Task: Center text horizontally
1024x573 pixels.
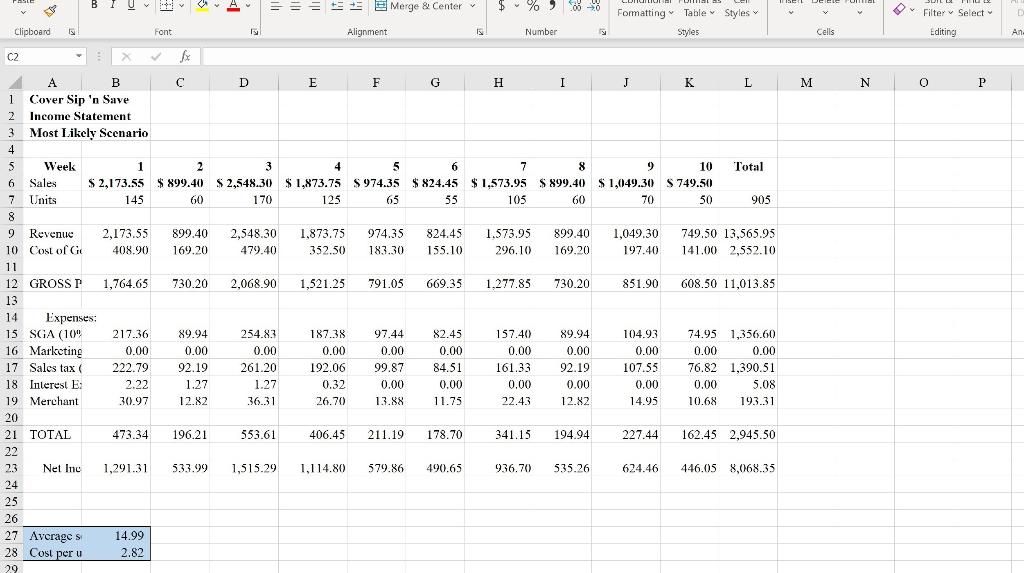Action: coord(295,6)
